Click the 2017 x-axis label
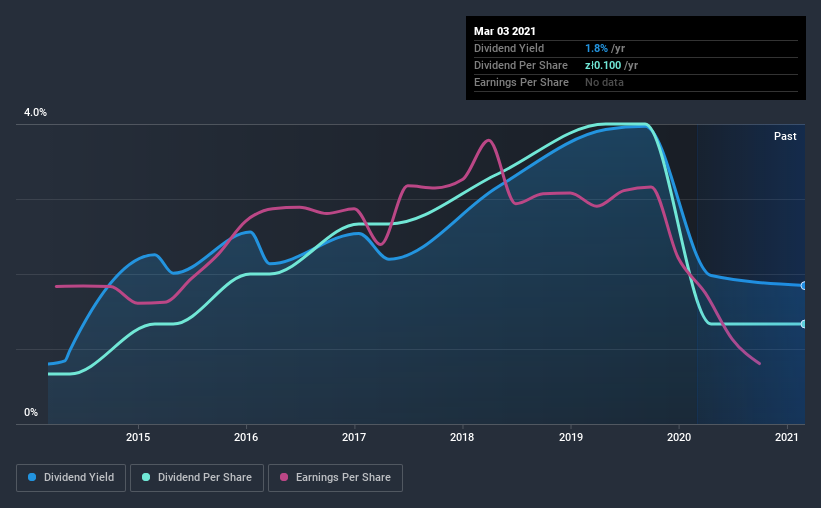Viewport: 821px width, 508px height. coord(354,437)
